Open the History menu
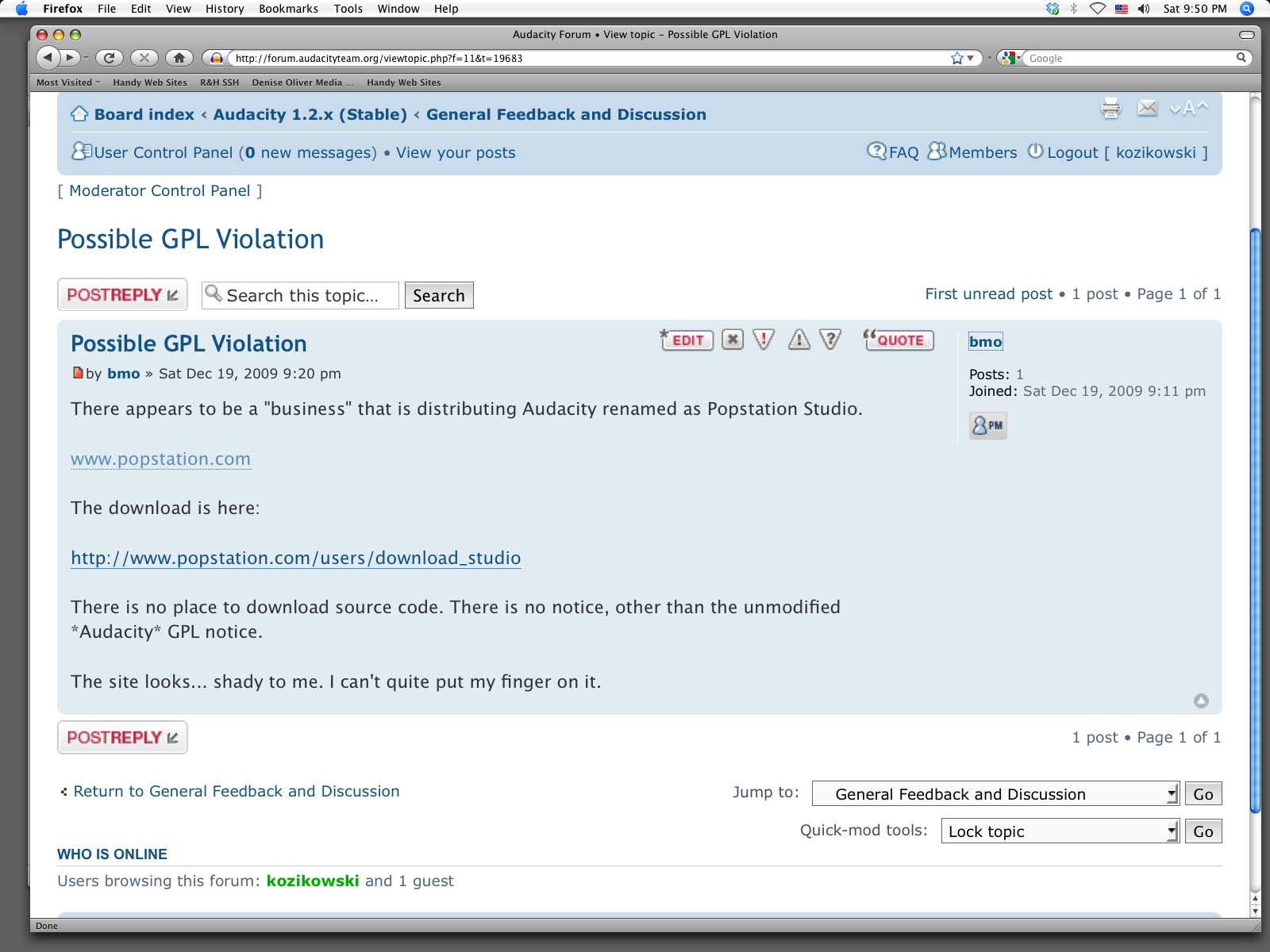This screenshot has width=1270, height=952. tap(225, 9)
